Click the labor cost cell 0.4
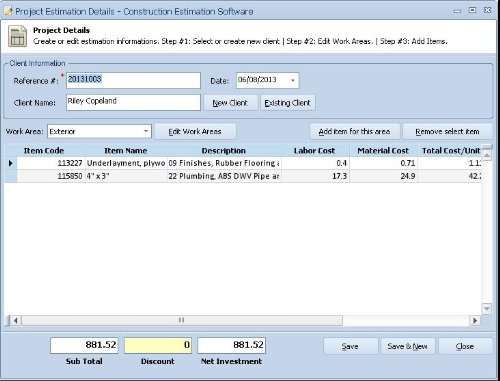Screen dimensions: 500x381 click(x=315, y=163)
